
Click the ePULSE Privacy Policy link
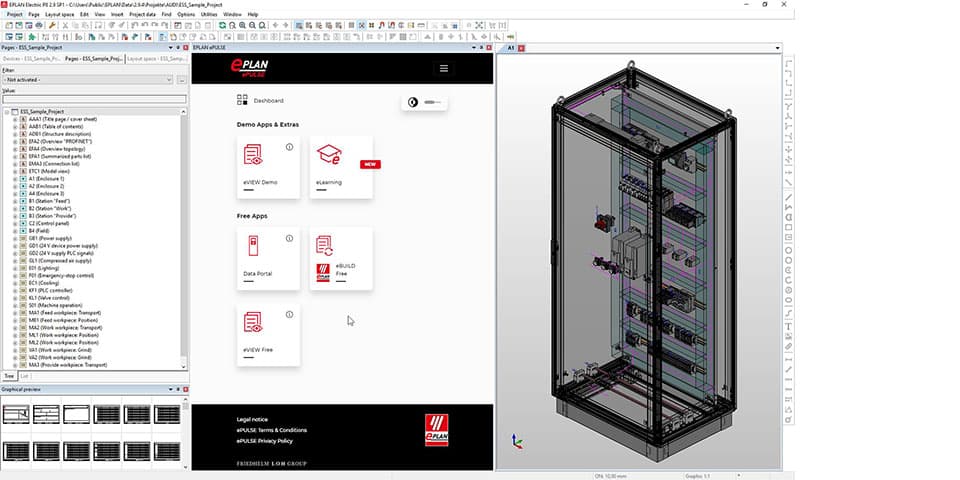pos(264,440)
